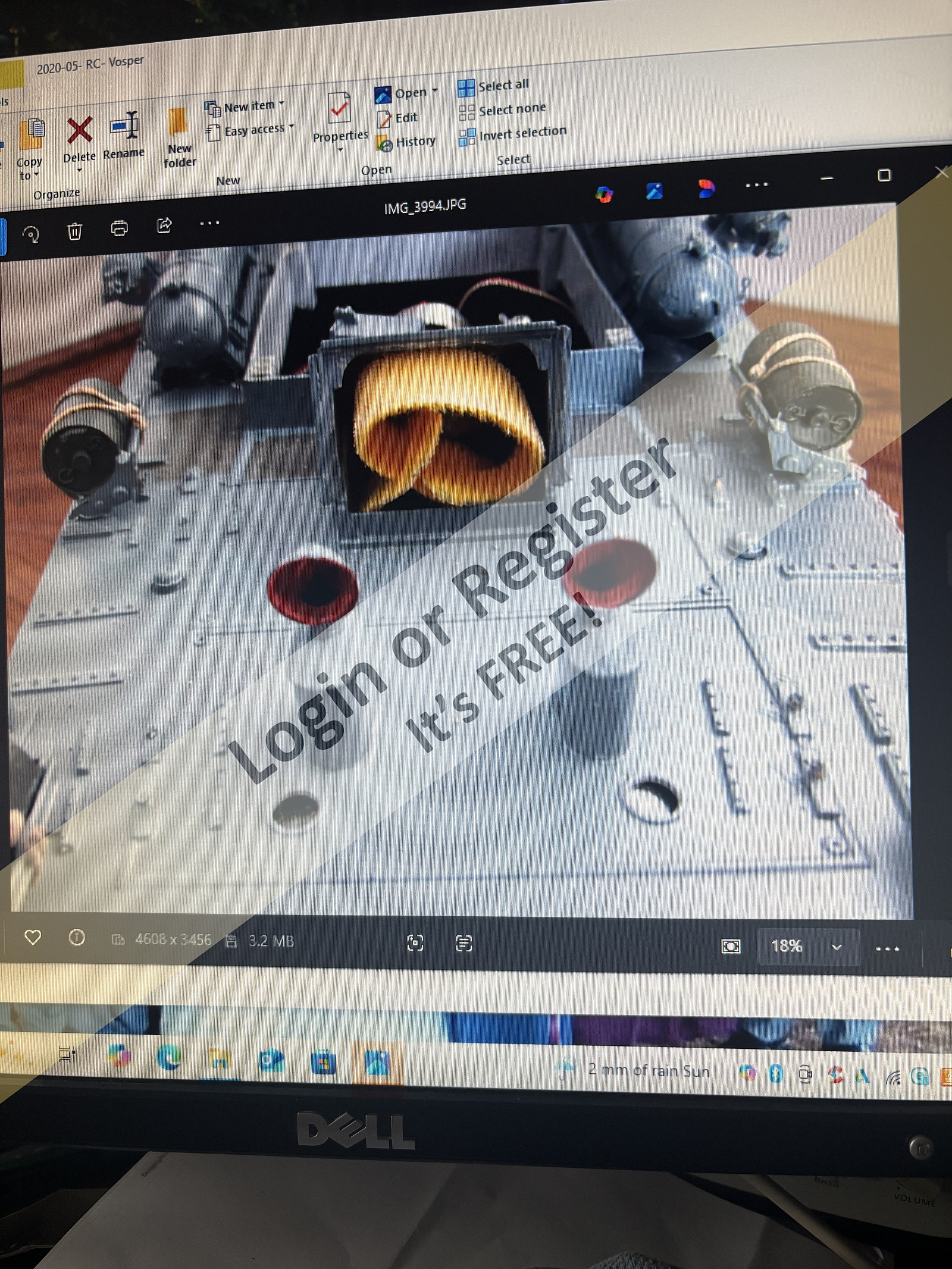Open the title bar more options menu
Screen dimensions: 952x1269
756,185
